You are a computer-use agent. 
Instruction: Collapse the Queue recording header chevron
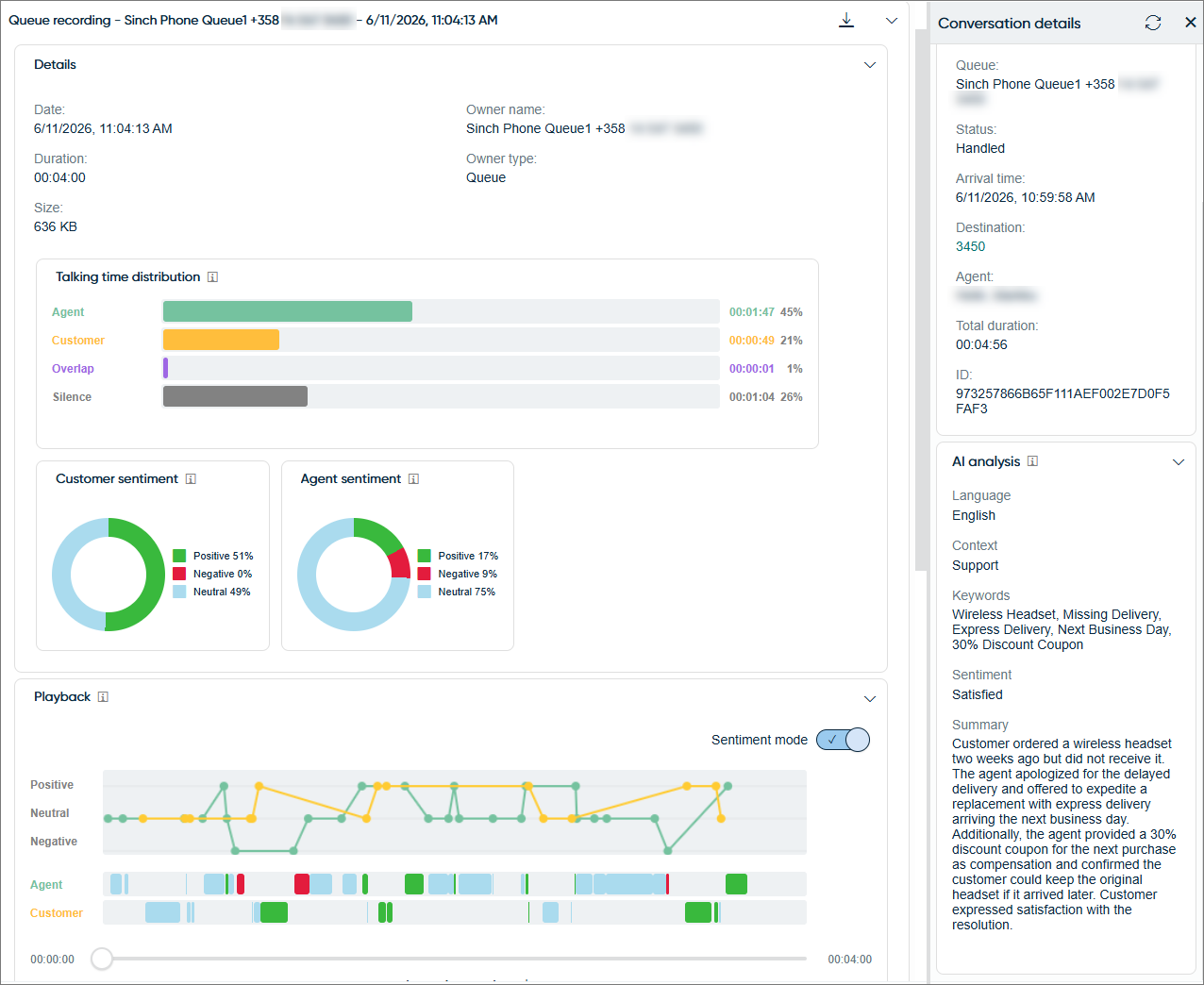pyautogui.click(x=892, y=21)
